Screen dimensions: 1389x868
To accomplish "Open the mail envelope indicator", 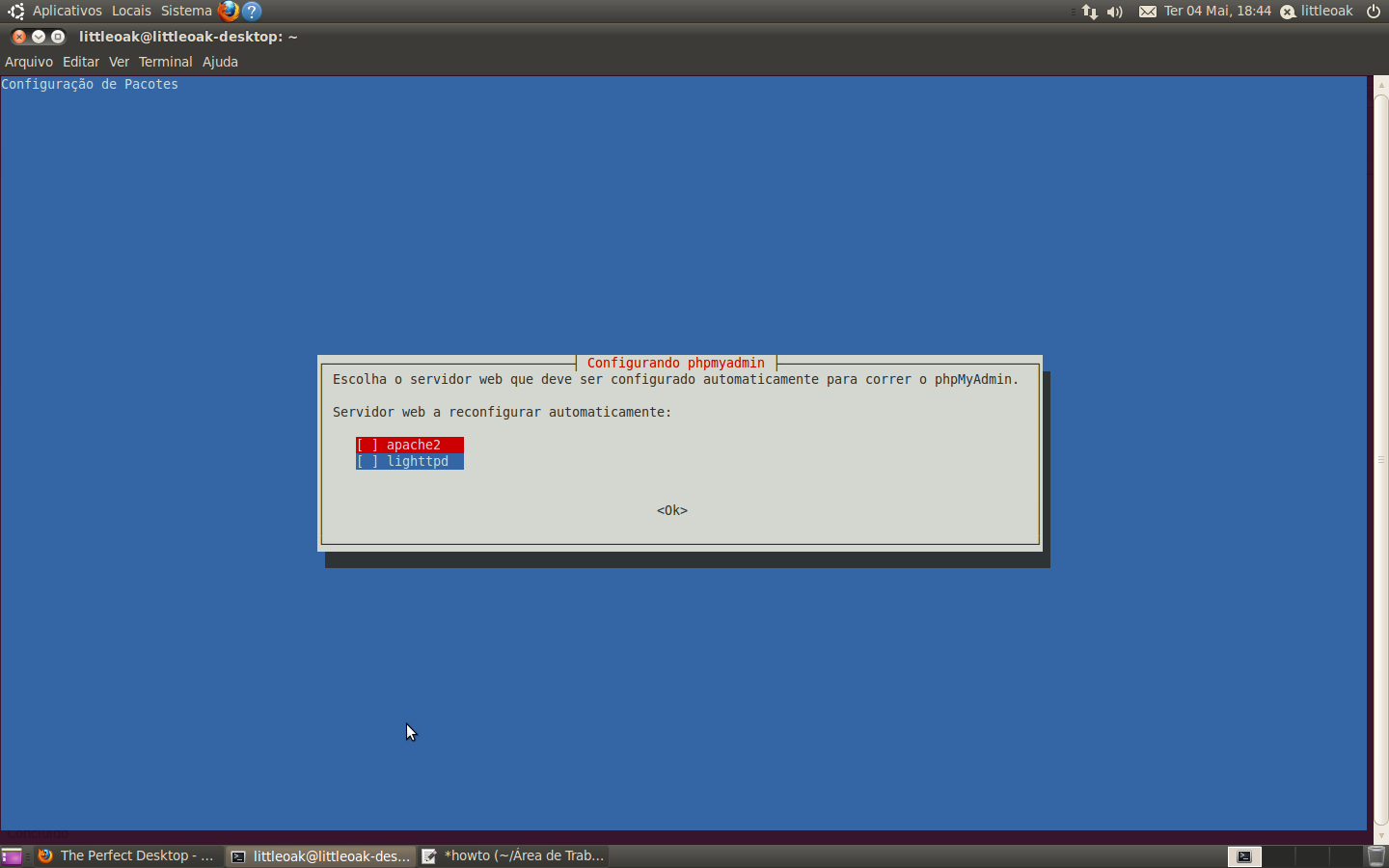I will pos(1148,12).
